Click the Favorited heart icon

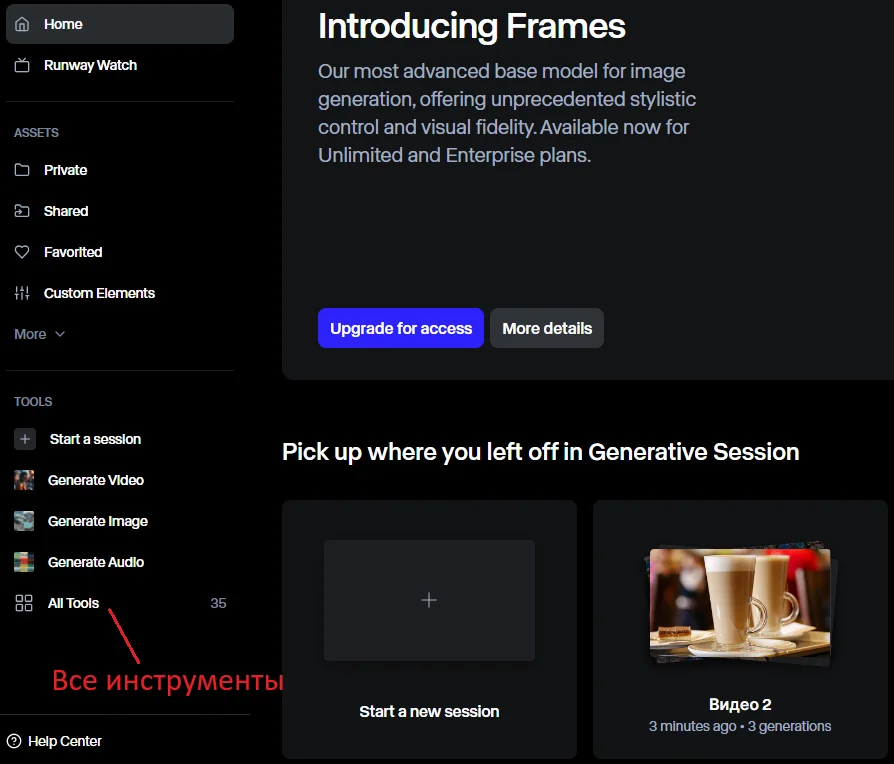click(23, 252)
